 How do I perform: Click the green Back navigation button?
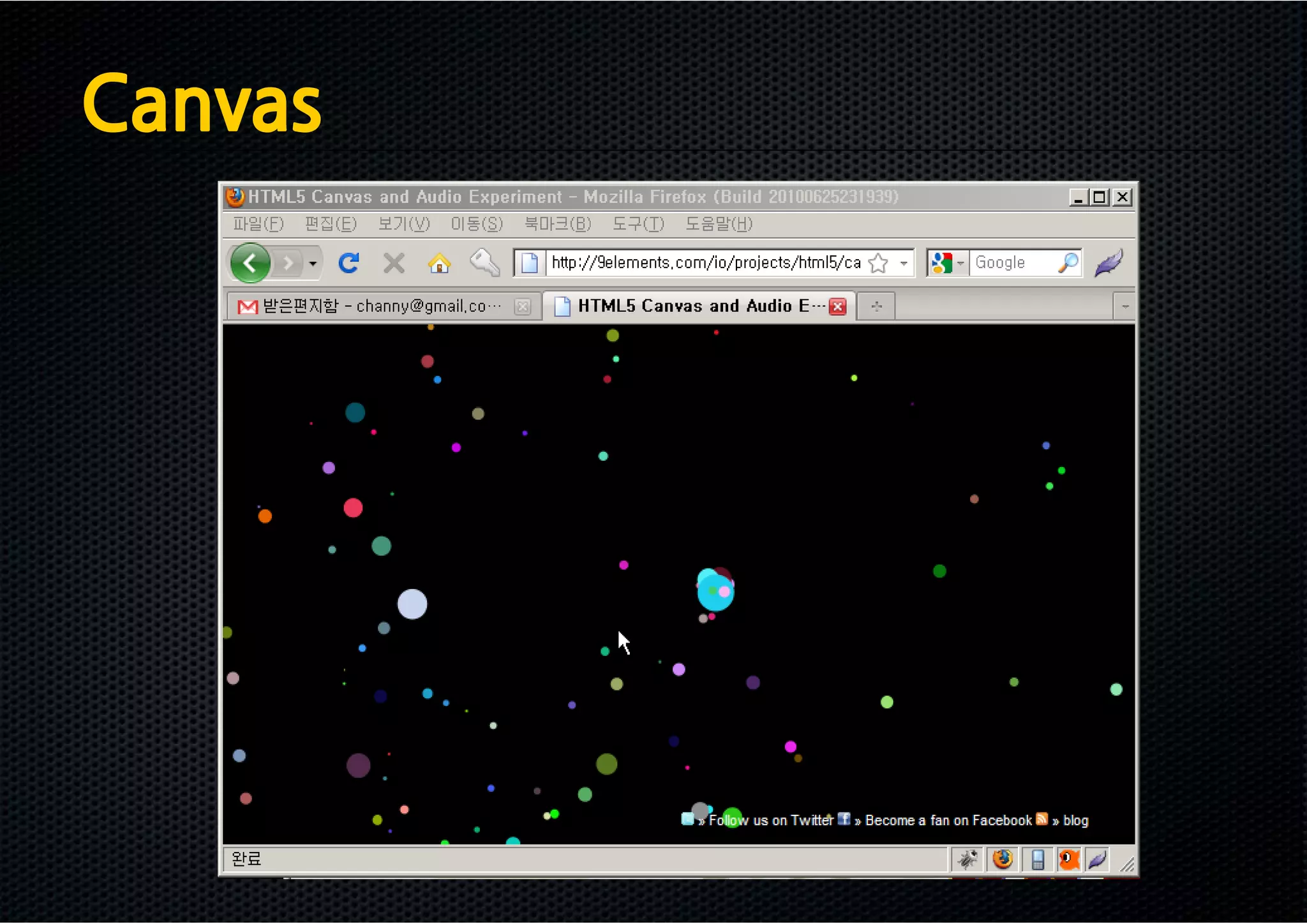(250, 263)
